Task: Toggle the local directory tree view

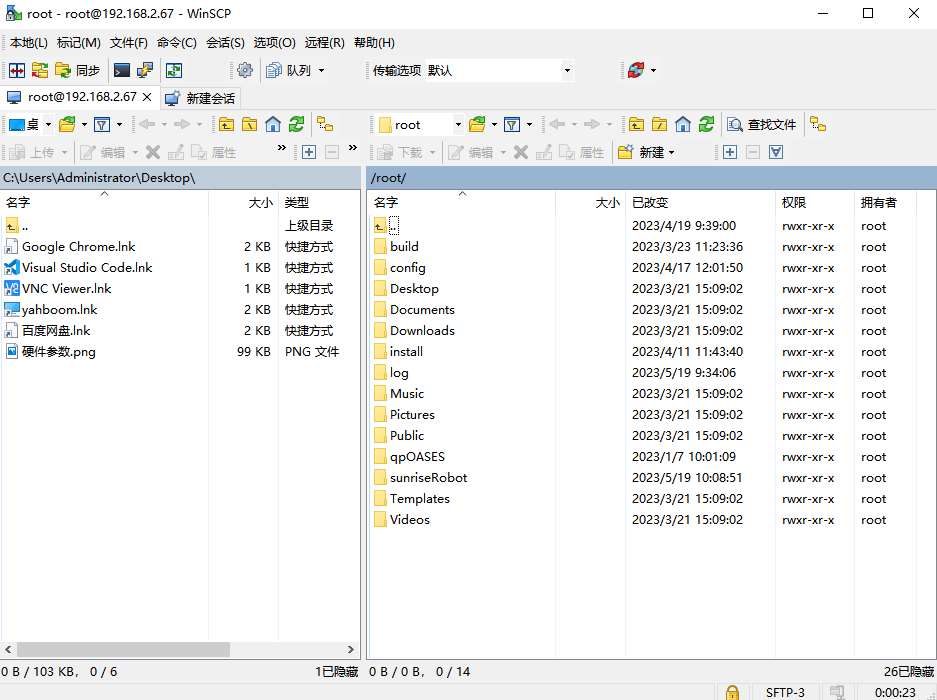Action: coord(325,124)
